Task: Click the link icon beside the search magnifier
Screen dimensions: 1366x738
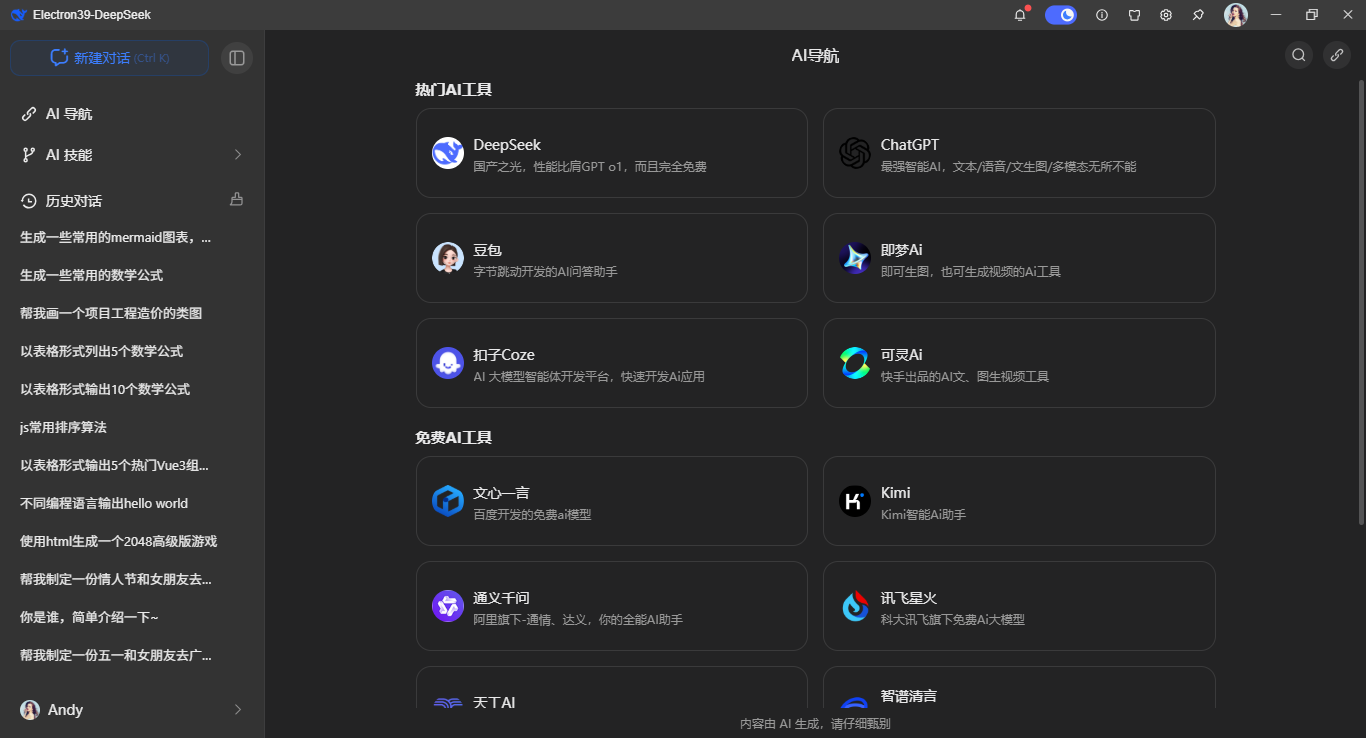Action: (1336, 55)
